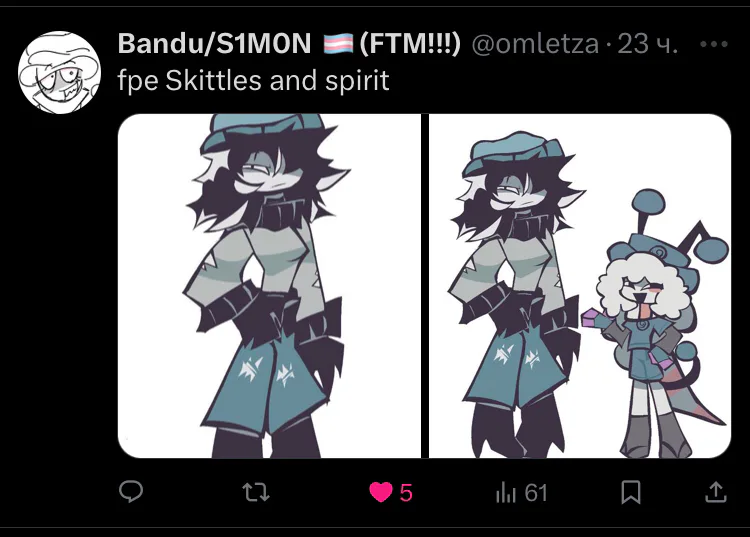Open the @omletza handle link

pyautogui.click(x=535, y=44)
